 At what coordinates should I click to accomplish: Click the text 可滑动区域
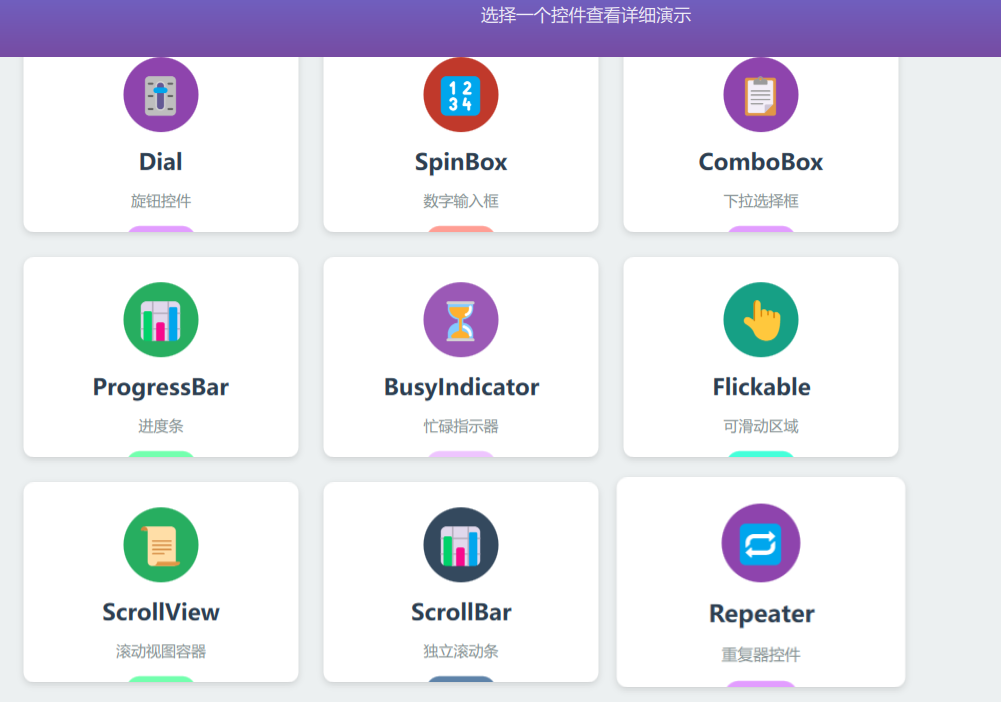tap(761, 426)
